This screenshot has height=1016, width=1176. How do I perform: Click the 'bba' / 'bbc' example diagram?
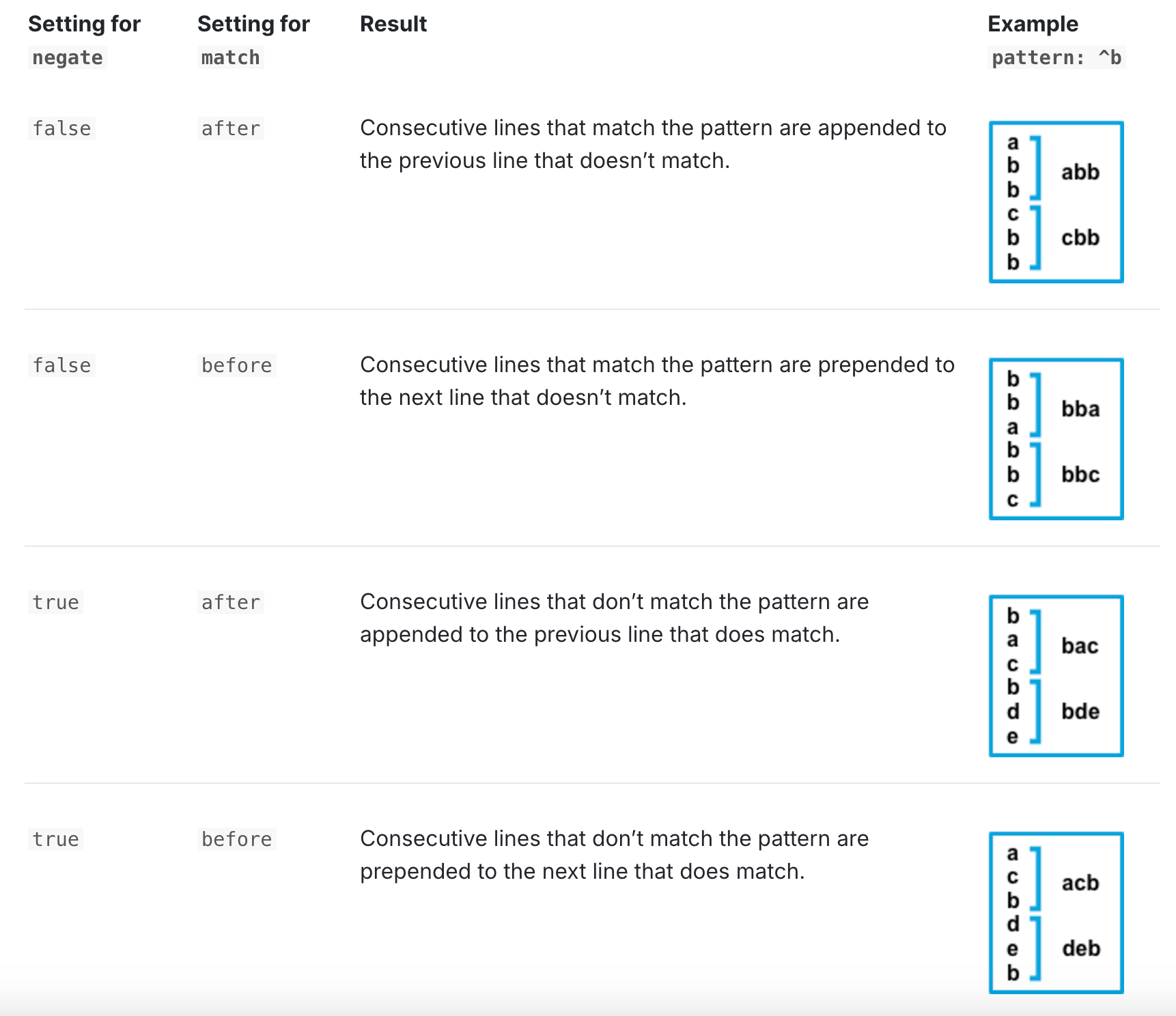click(x=1056, y=439)
